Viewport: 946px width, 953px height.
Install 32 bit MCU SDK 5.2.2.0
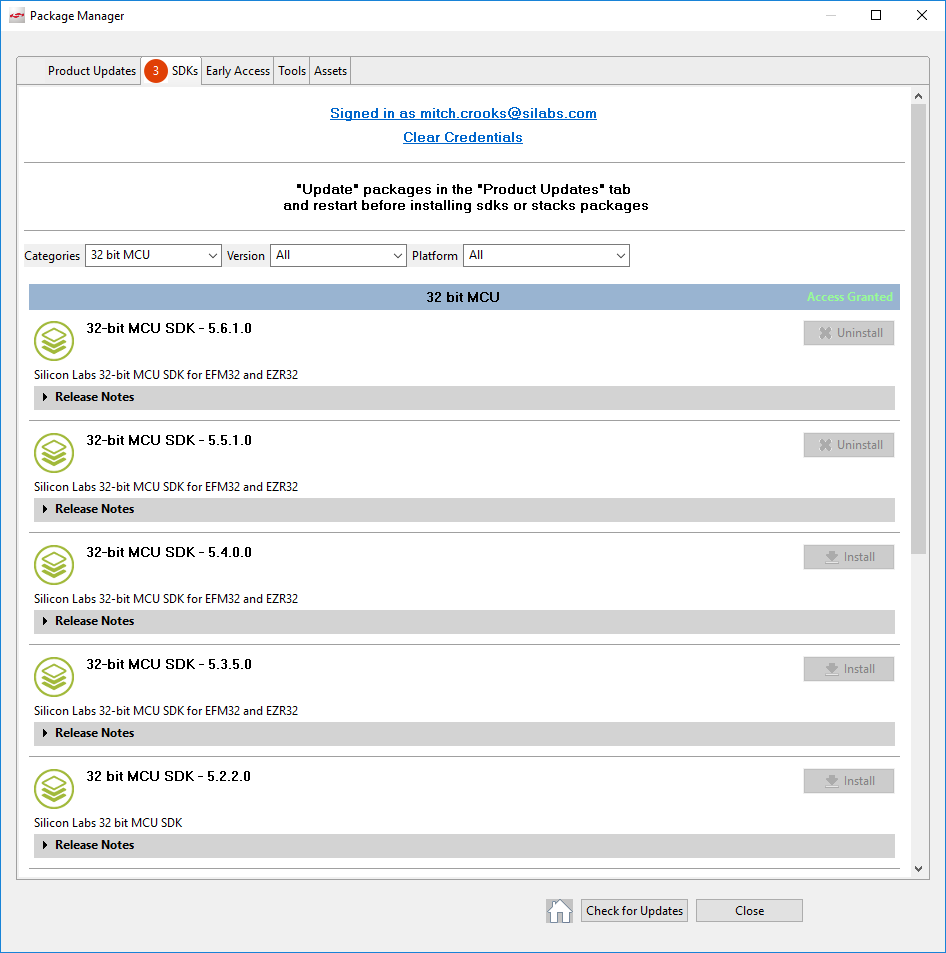849,781
